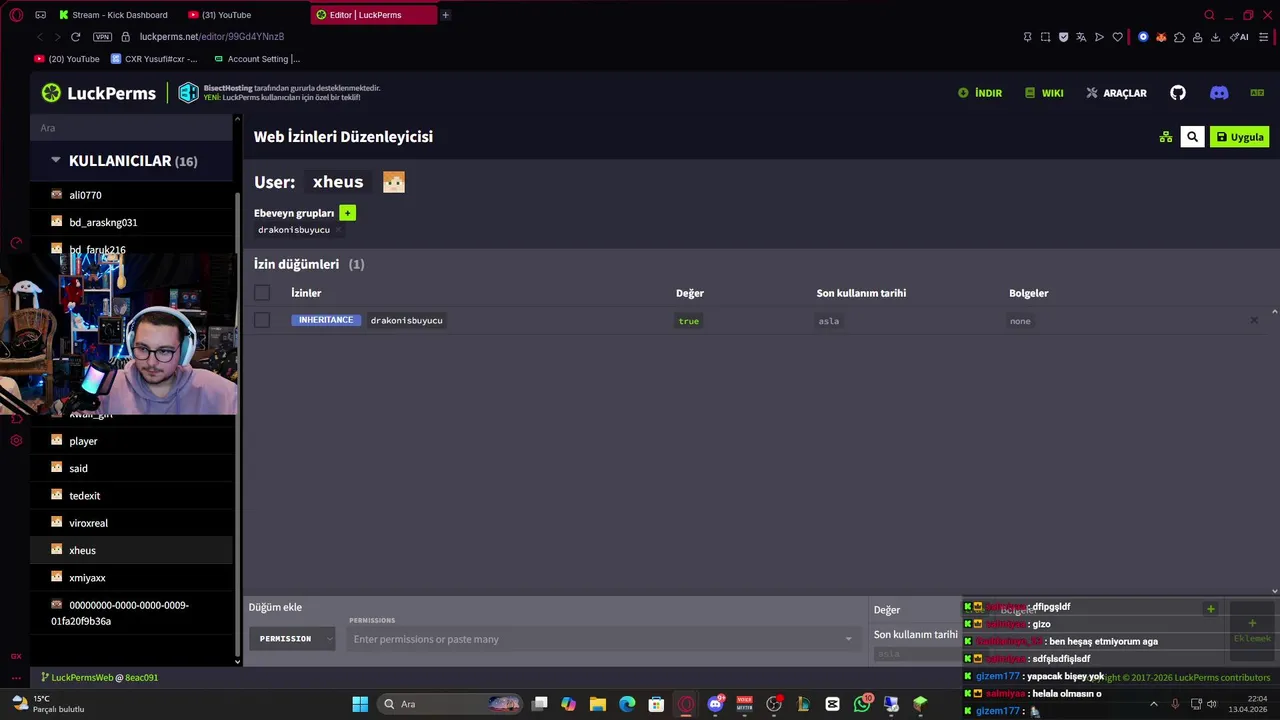Add page to favorites heart icon

tap(1117, 37)
